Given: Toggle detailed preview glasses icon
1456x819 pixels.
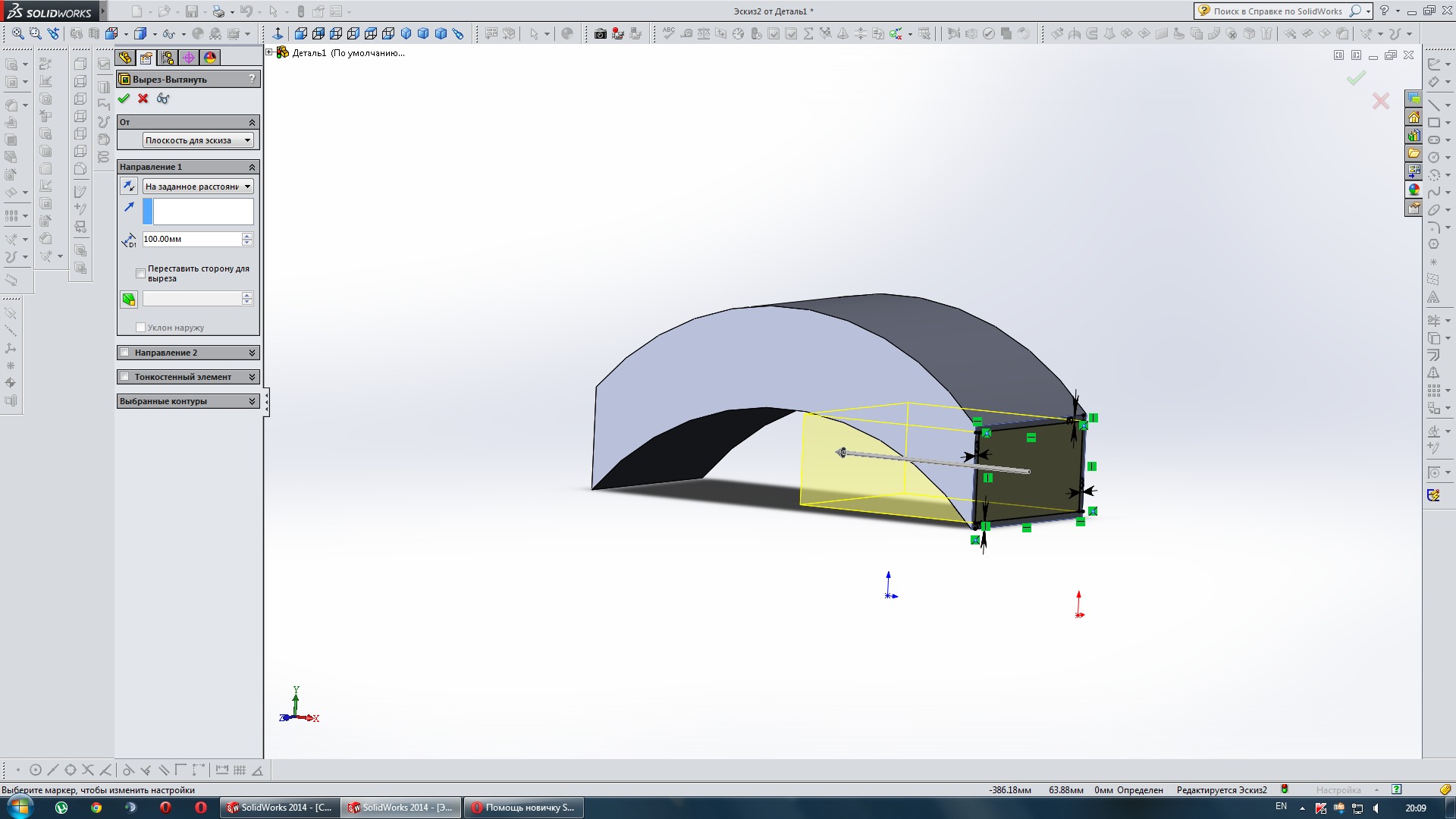Looking at the screenshot, I should [x=163, y=99].
